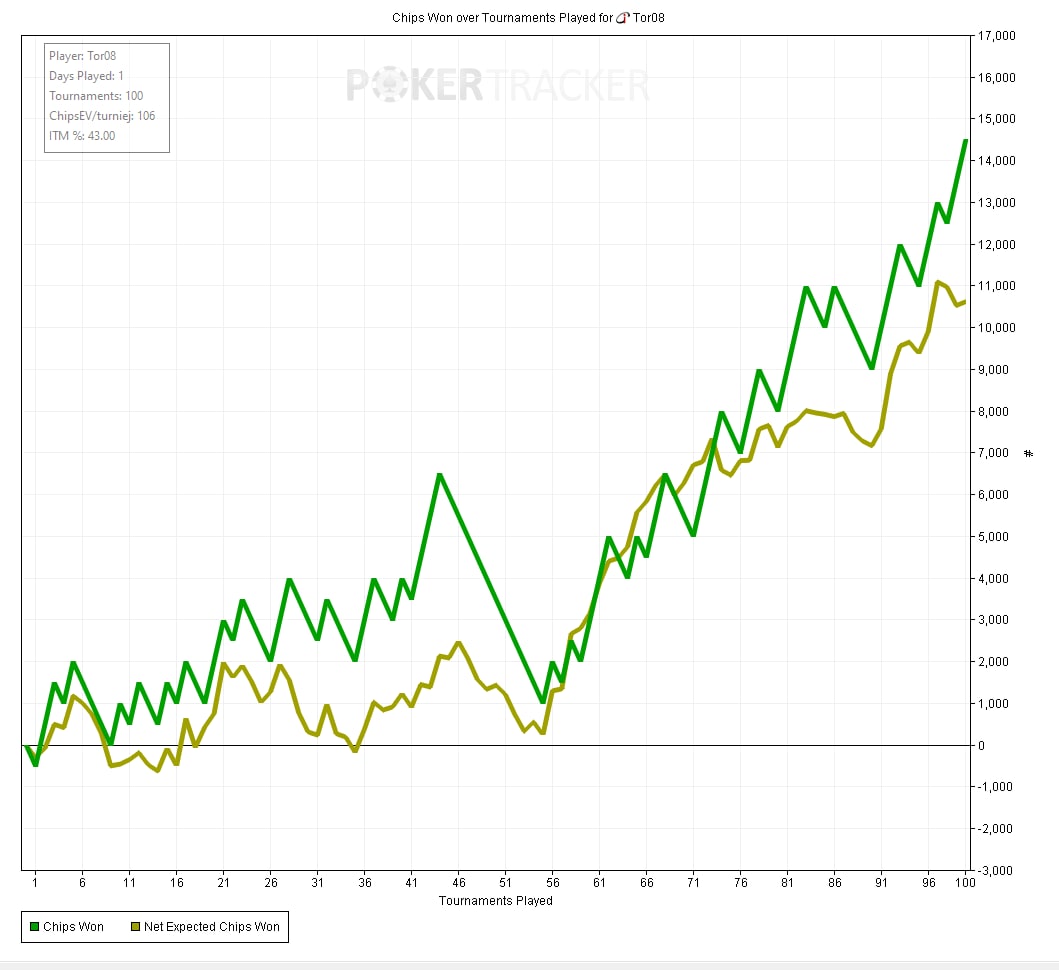The image size is (1059, 970).
Task: Click the 51 tick on the x-axis
Action: [506, 883]
